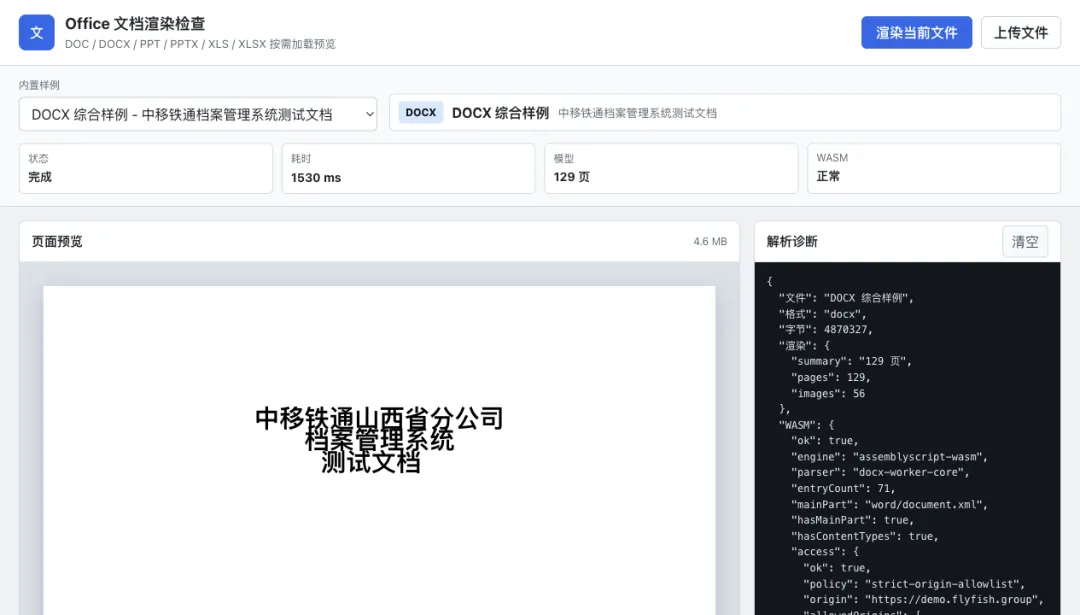Click the blue 文 app logo icon
This screenshot has height=615, width=1080.
[37, 32]
